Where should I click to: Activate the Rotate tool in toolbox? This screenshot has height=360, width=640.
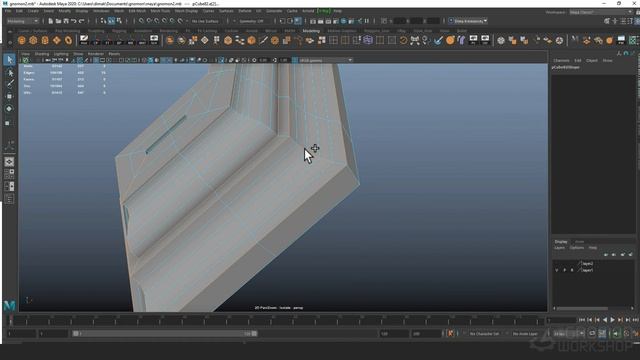[x=10, y=109]
